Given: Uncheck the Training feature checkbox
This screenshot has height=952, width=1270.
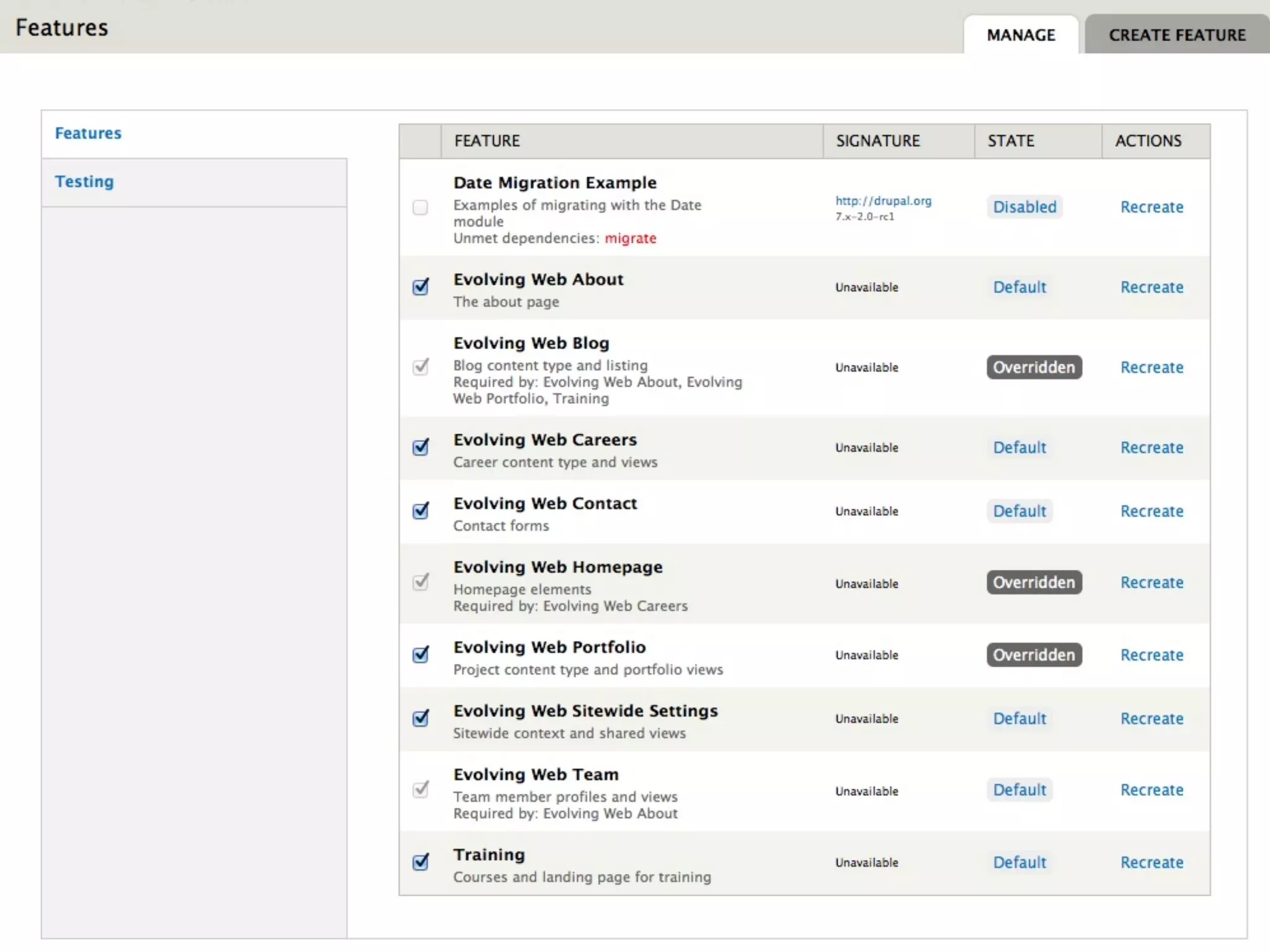Looking at the screenshot, I should (420, 862).
